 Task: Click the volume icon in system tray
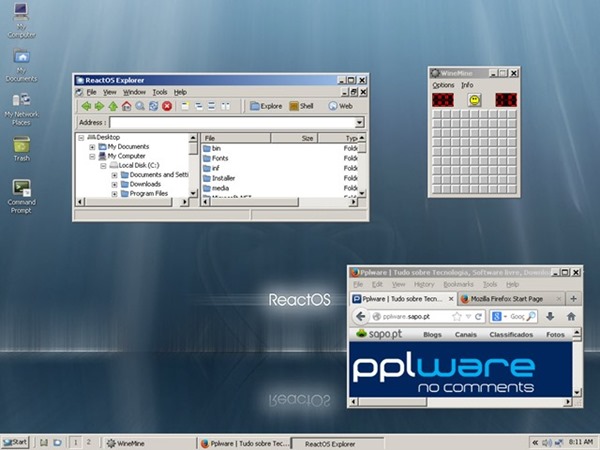(547, 443)
